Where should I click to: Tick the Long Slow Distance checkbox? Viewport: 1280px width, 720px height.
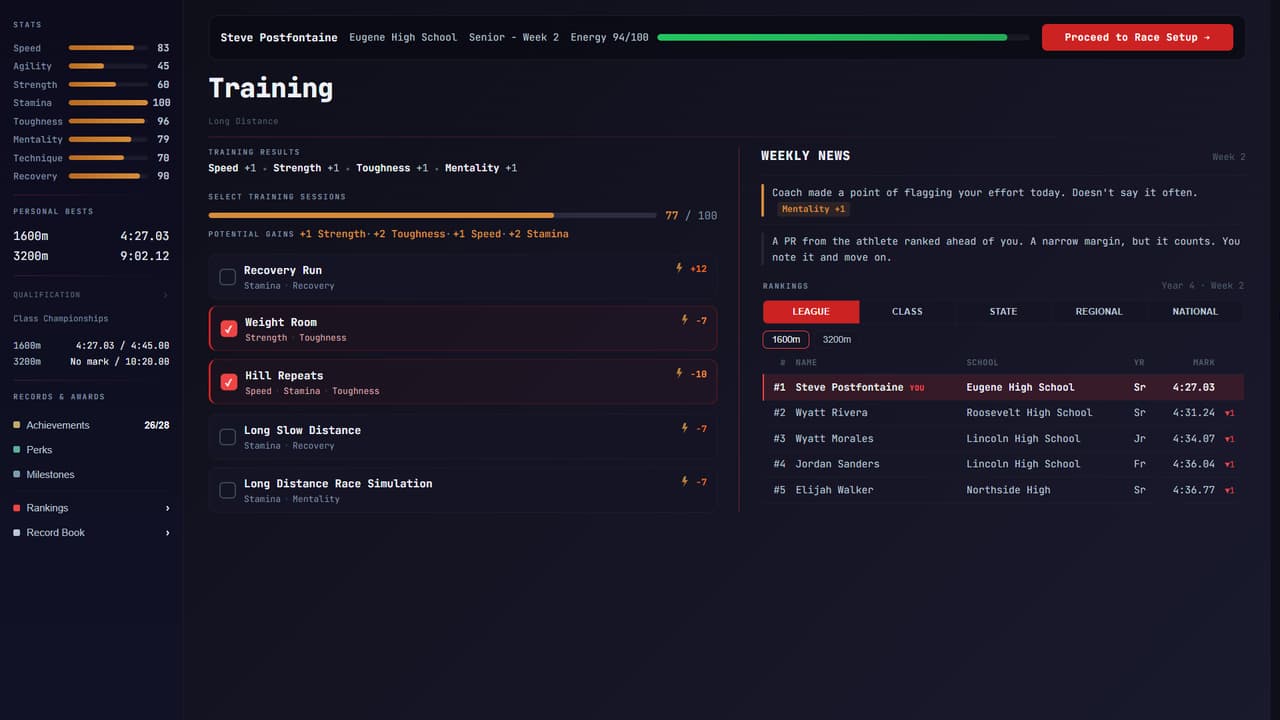(227, 437)
